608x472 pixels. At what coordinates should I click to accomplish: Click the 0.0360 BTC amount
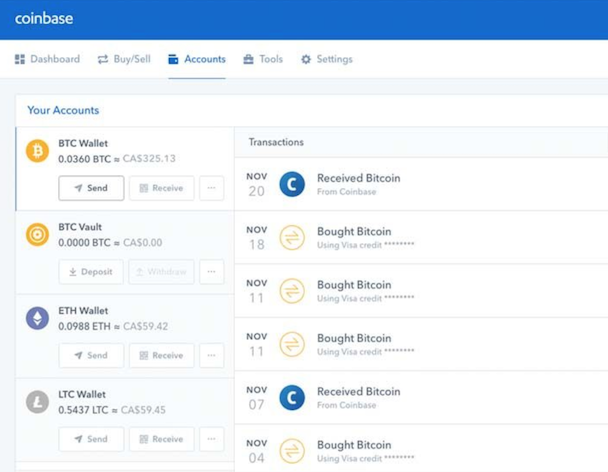coord(85,159)
